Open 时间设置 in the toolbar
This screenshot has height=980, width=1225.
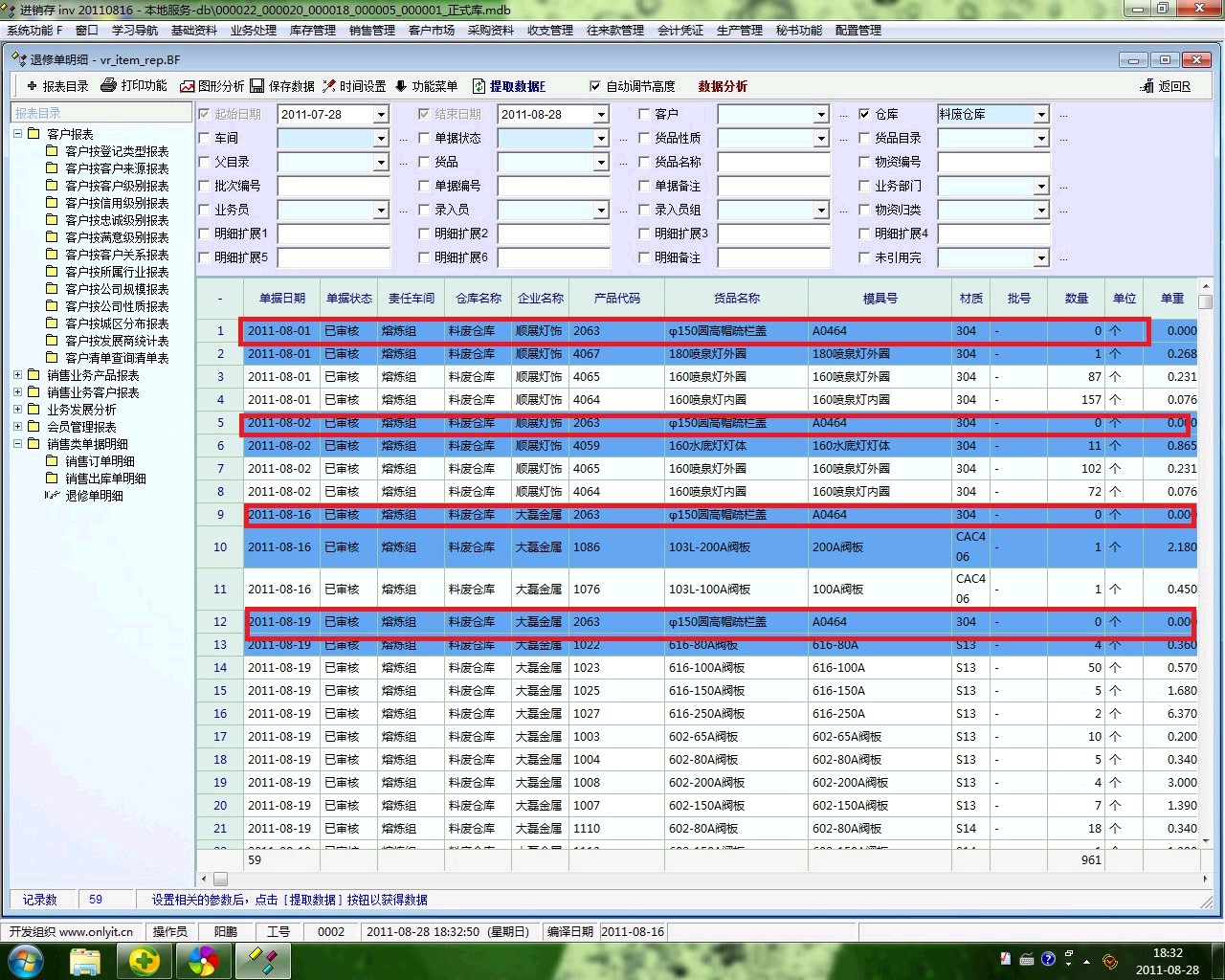[x=329, y=86]
